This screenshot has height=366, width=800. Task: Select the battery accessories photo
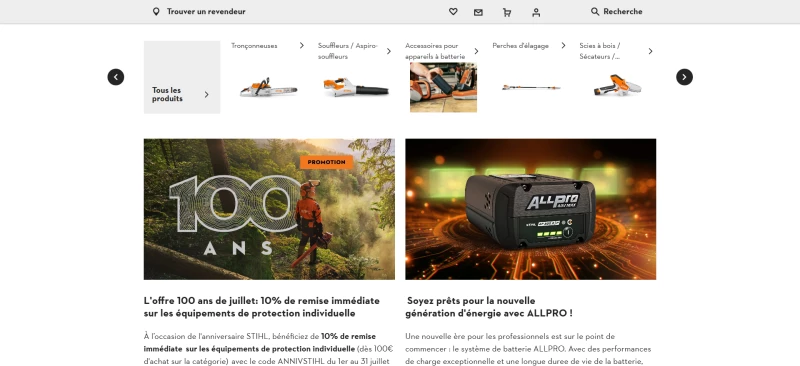point(443,87)
